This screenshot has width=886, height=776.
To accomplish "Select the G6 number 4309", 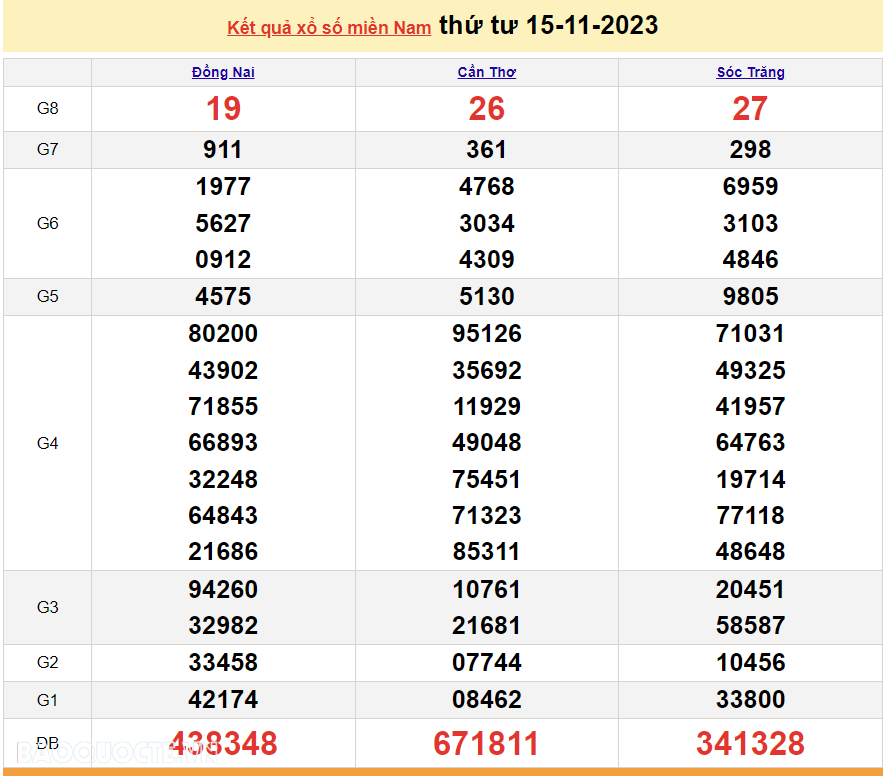I will tap(487, 259).
